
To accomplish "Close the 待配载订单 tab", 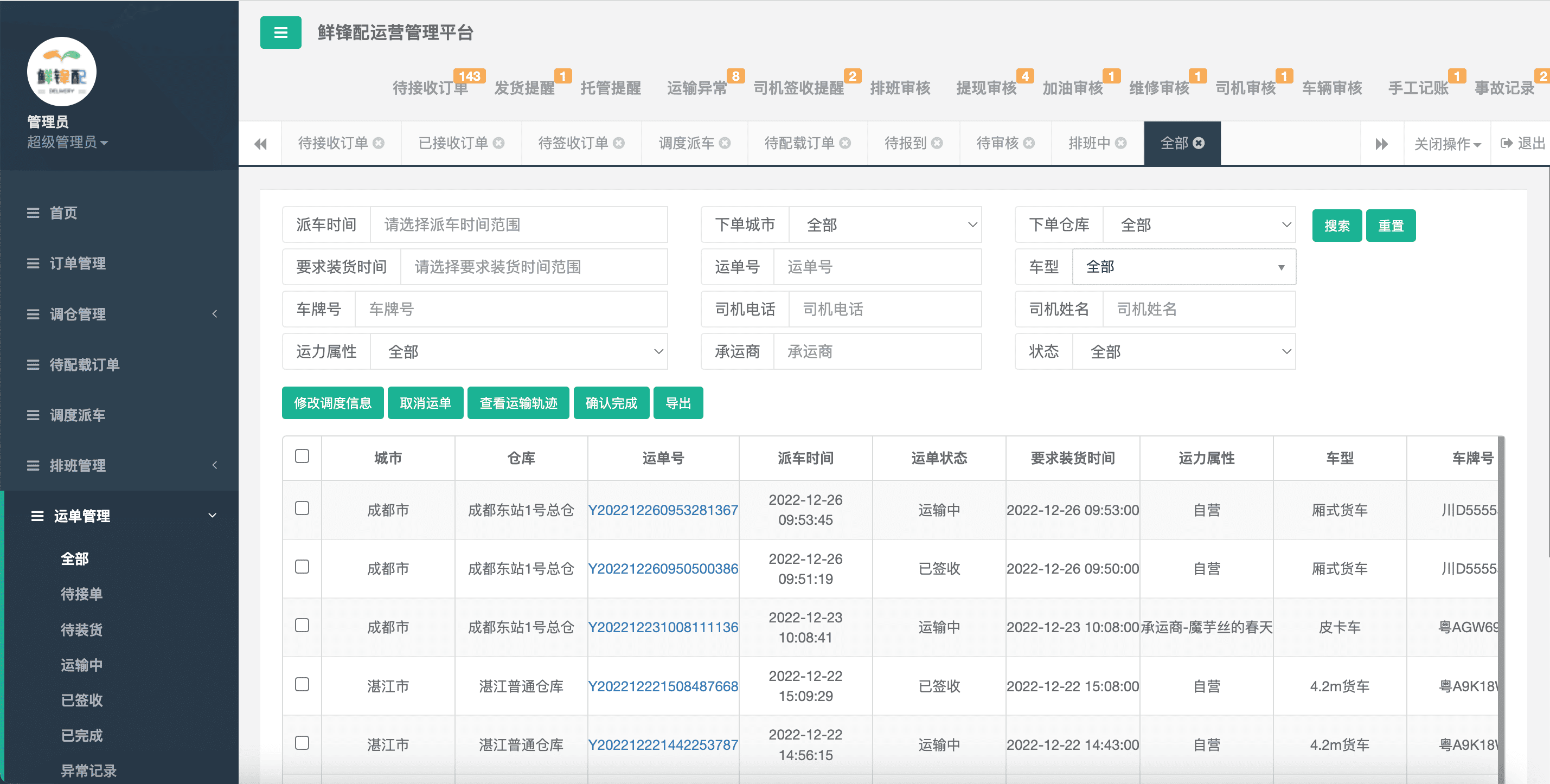I will point(846,143).
